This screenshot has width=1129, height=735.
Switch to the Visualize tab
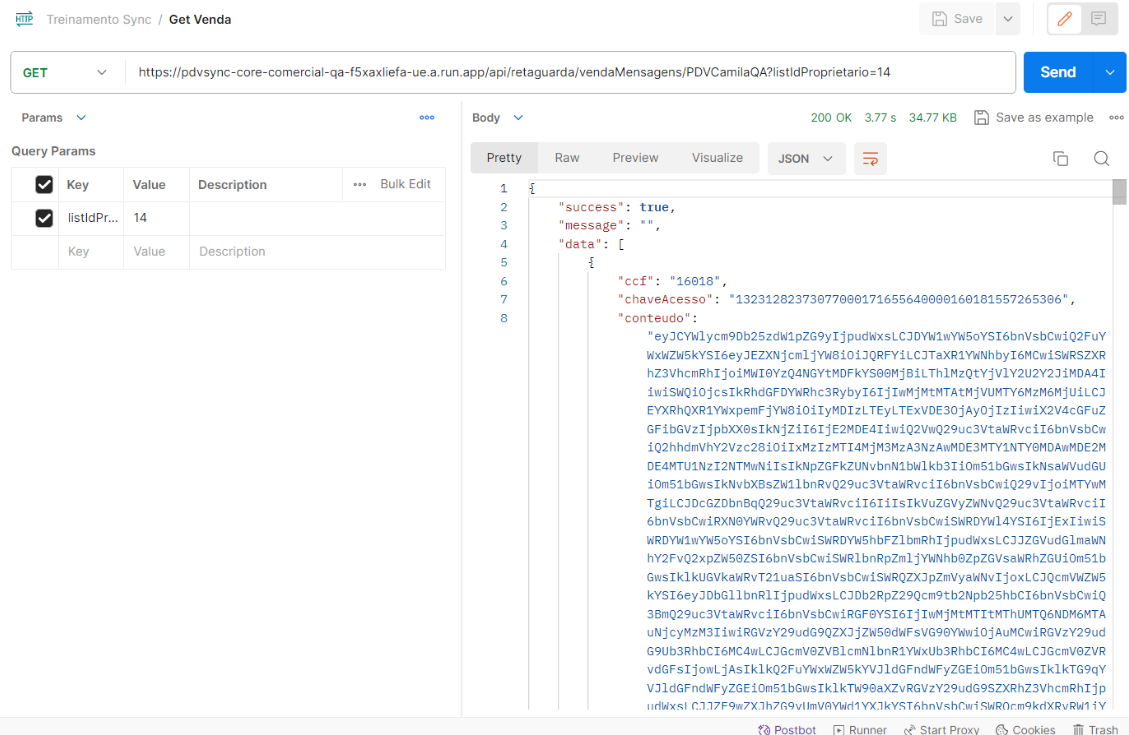tap(717, 158)
